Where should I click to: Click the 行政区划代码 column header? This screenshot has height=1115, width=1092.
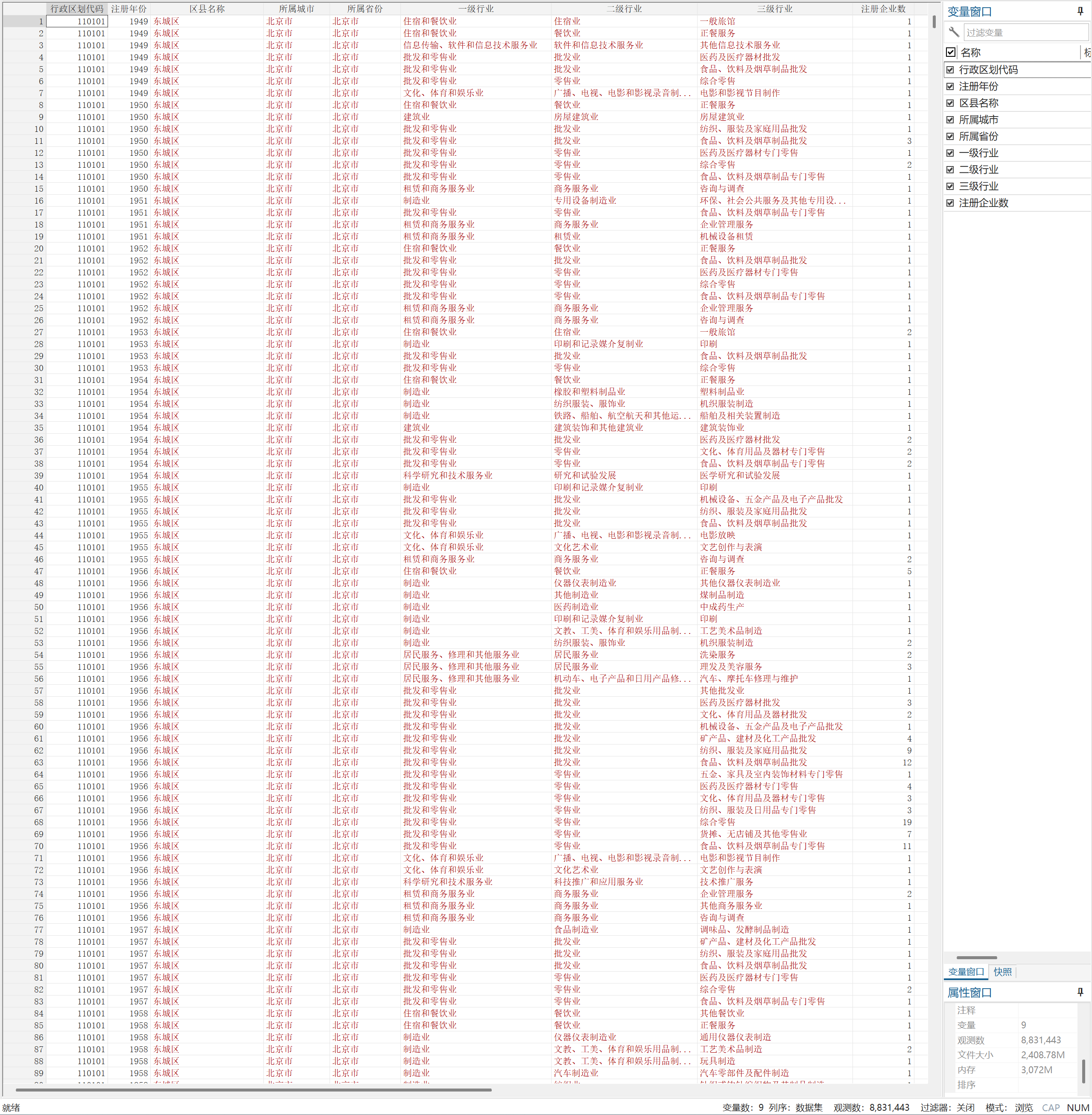(x=77, y=9)
